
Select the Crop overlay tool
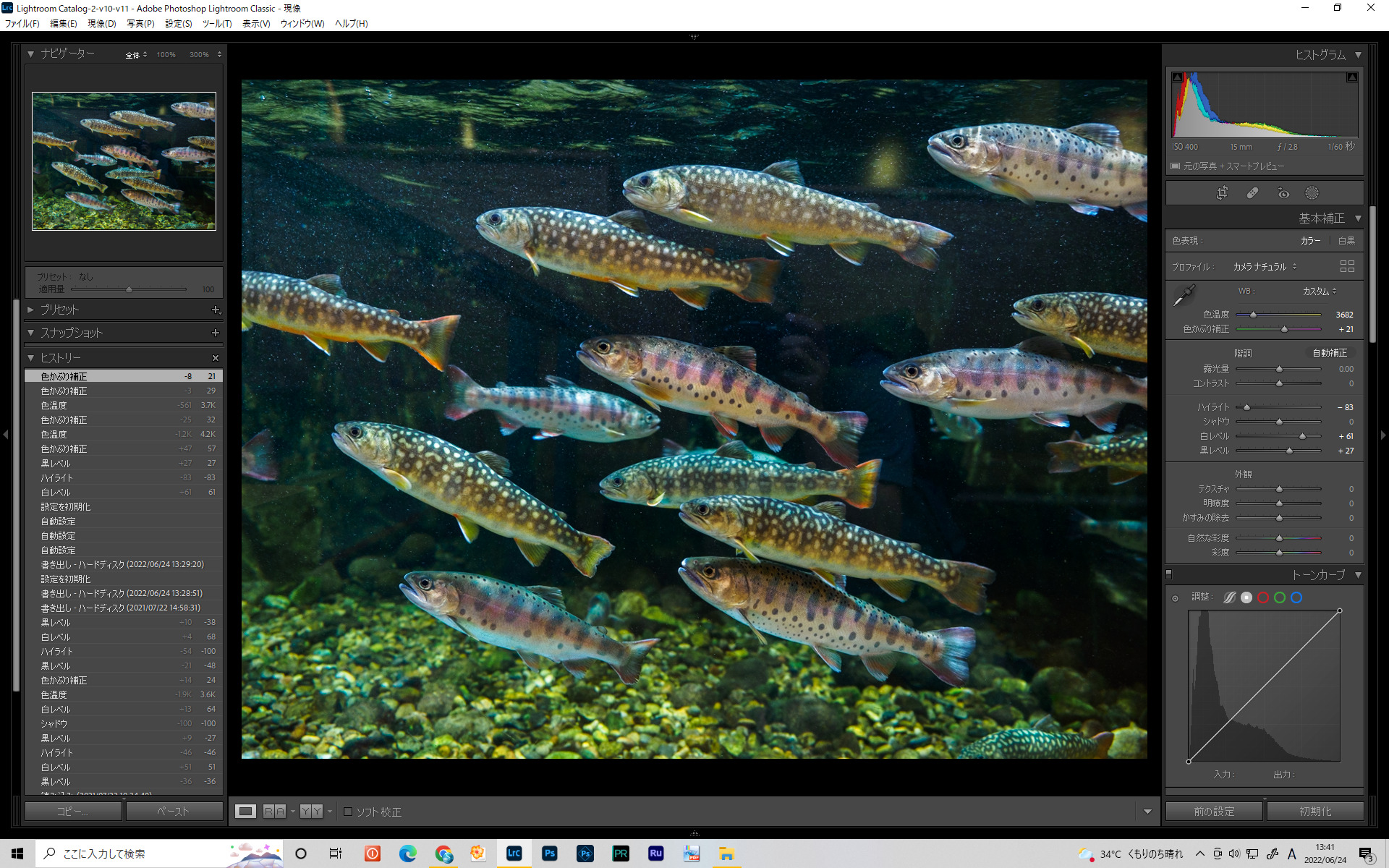pos(1222,193)
